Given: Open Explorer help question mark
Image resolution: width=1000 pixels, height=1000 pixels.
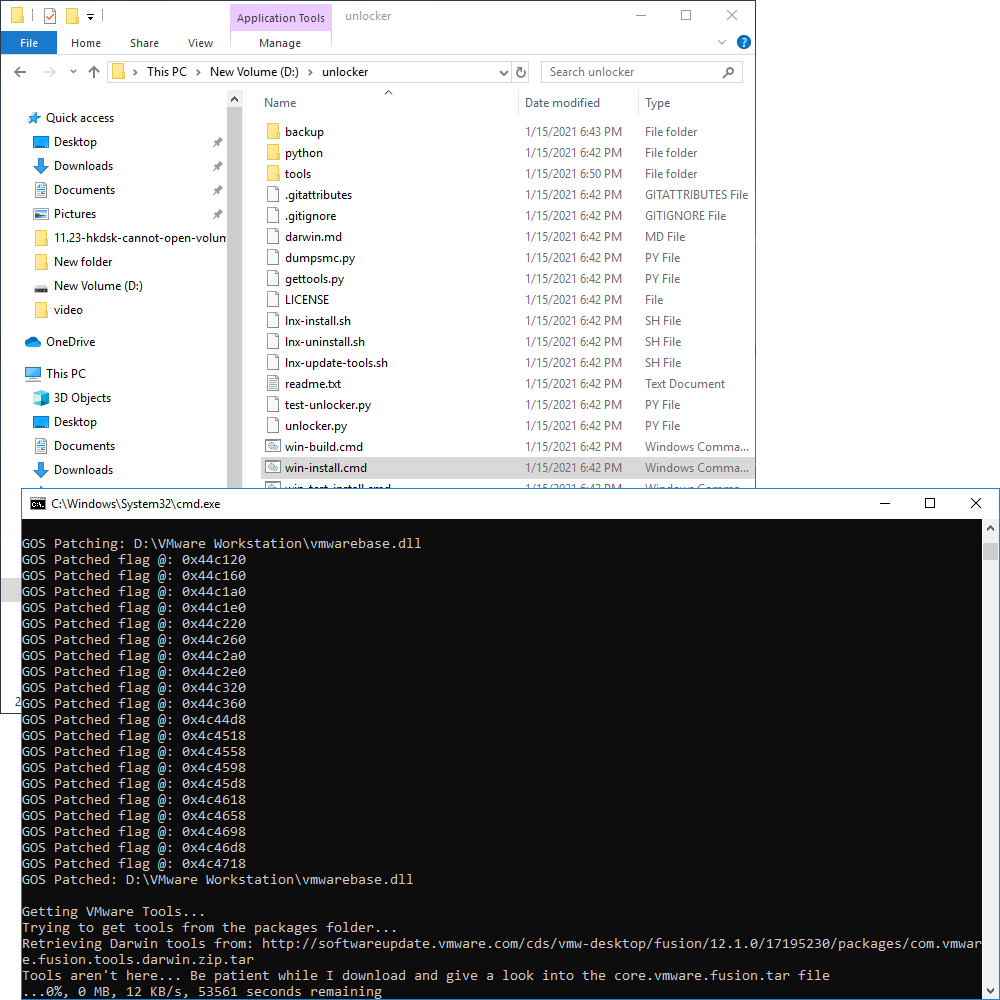Looking at the screenshot, I should (744, 42).
